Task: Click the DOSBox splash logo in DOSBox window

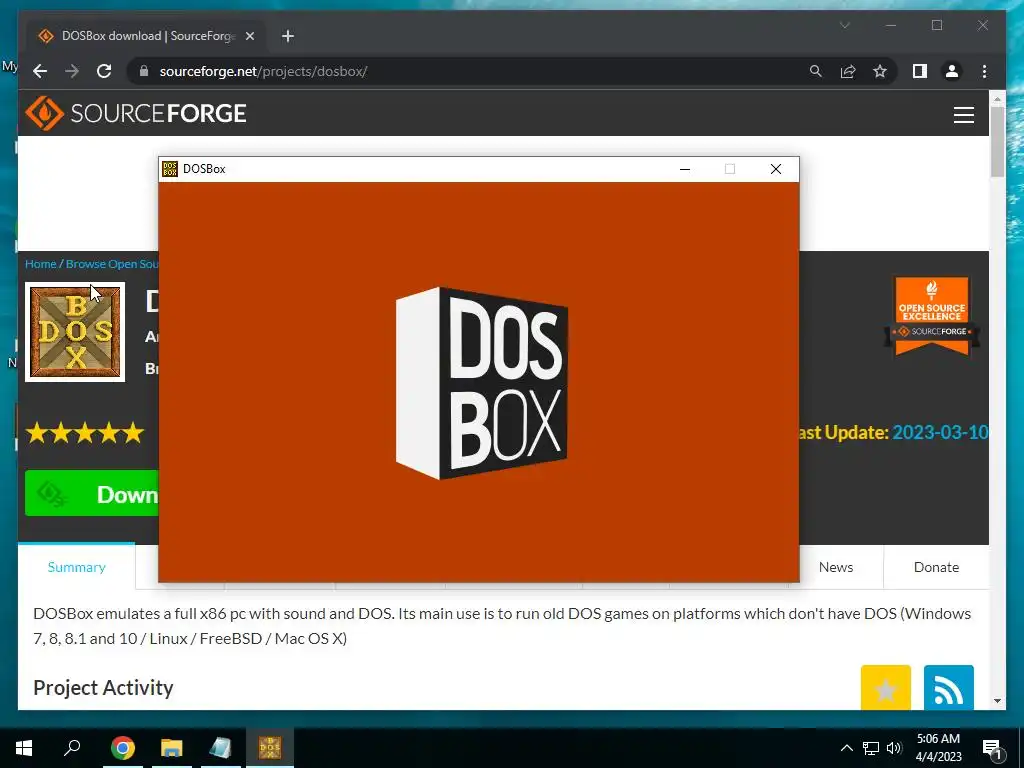Action: pyautogui.click(x=482, y=383)
